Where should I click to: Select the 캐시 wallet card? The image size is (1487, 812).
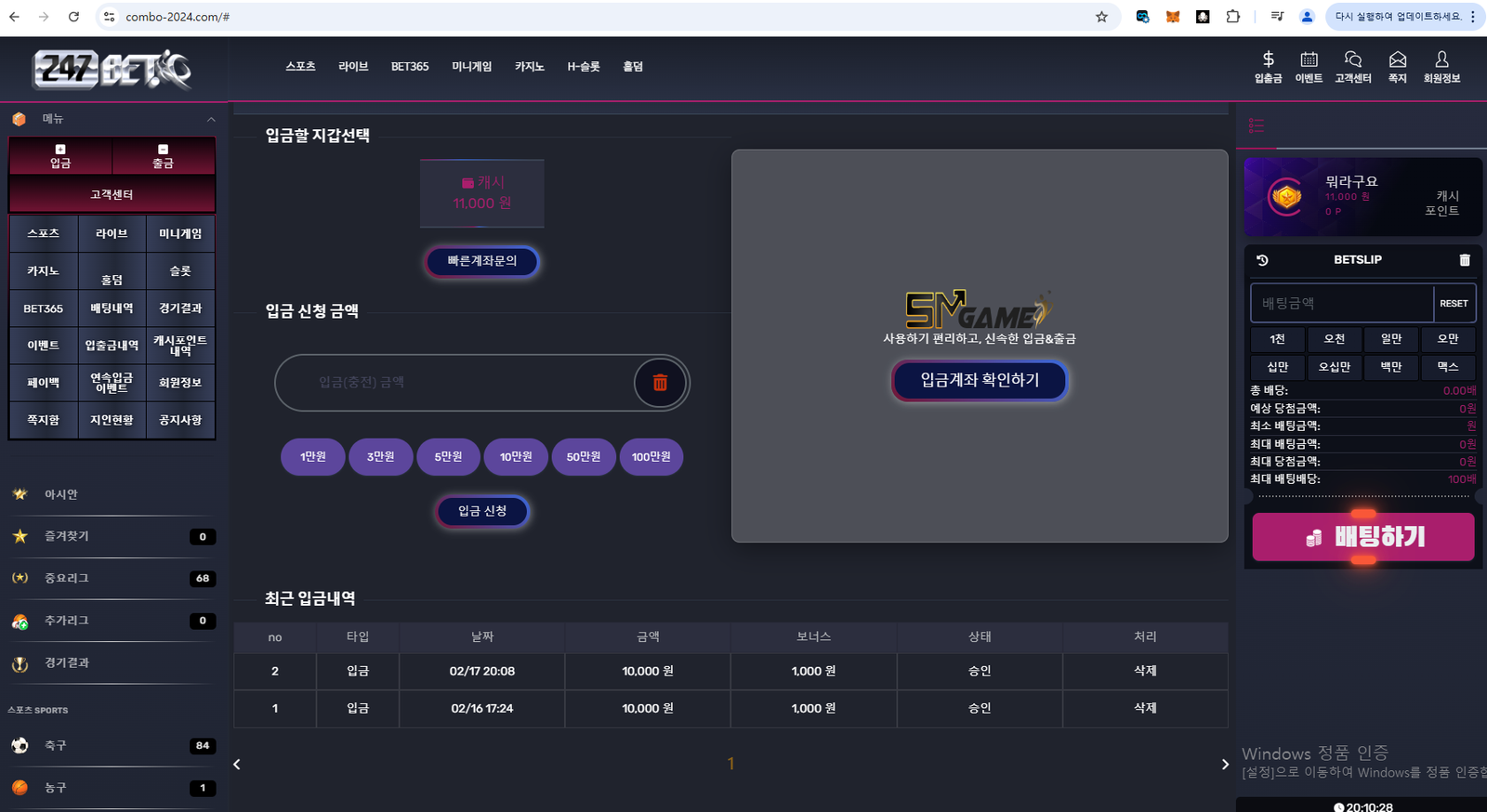[x=481, y=193]
